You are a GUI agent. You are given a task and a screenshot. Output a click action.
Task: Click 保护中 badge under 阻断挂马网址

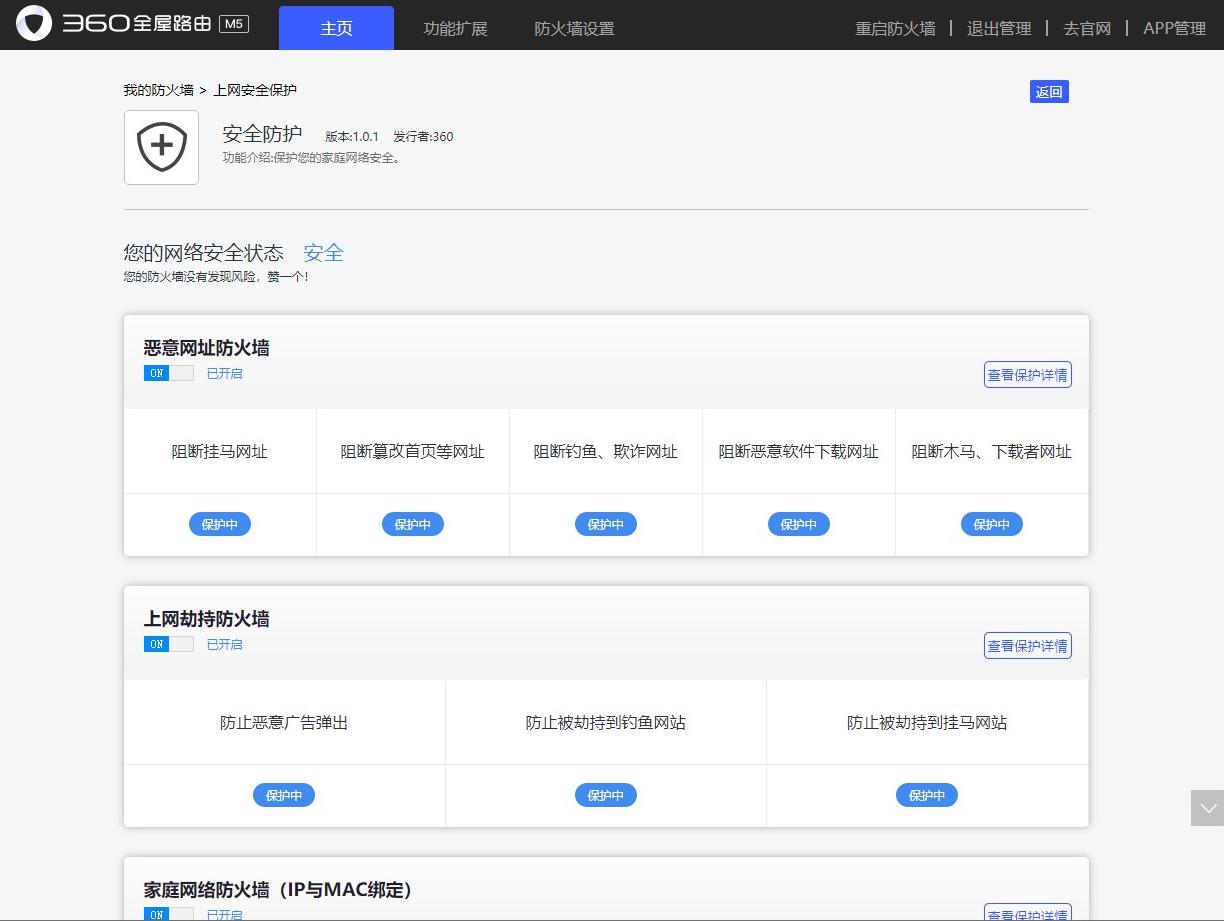[219, 523]
